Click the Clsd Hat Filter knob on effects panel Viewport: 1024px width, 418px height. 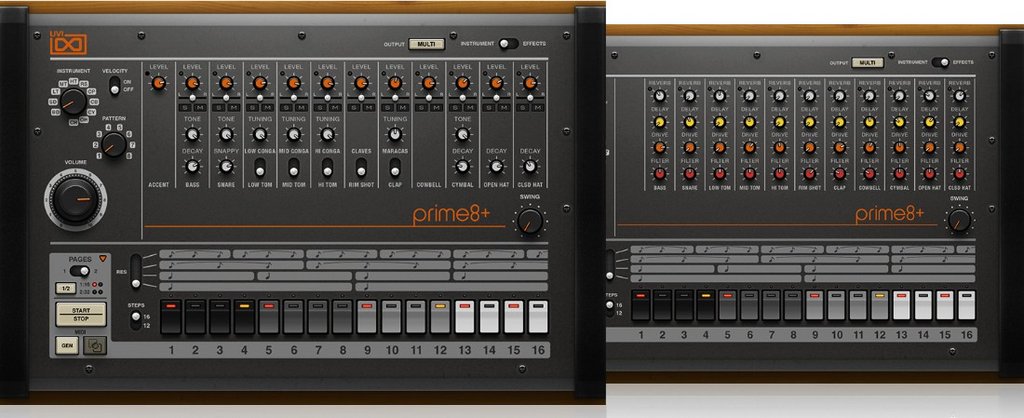pos(959,174)
